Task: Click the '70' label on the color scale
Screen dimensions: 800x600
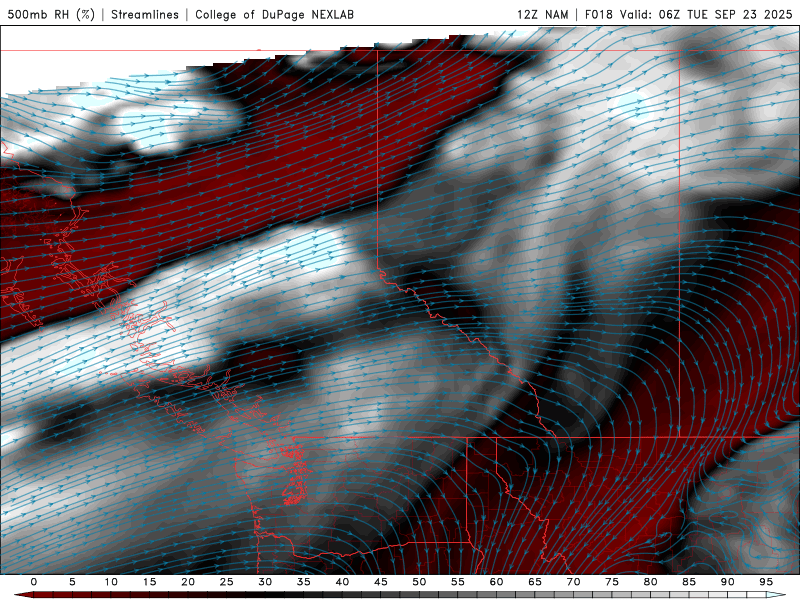Action: tap(573, 582)
